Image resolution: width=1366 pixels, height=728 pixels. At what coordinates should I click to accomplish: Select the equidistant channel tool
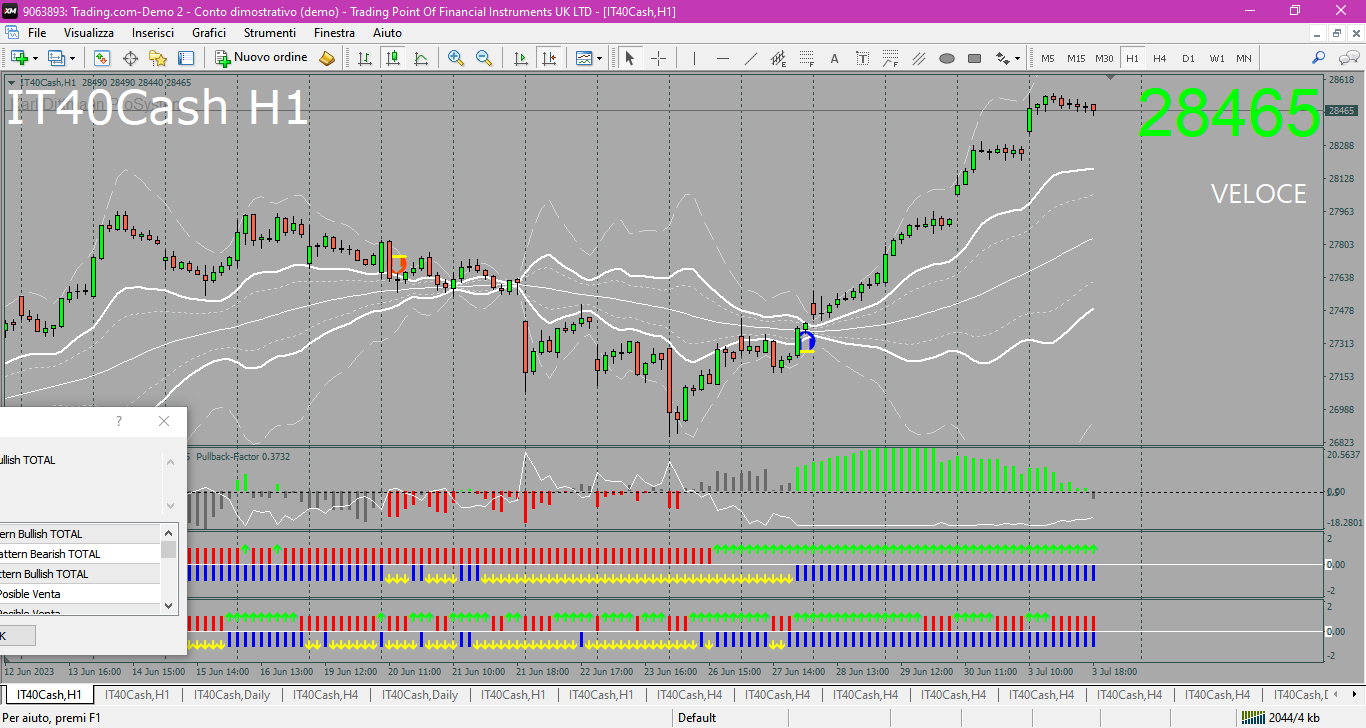pos(778,58)
